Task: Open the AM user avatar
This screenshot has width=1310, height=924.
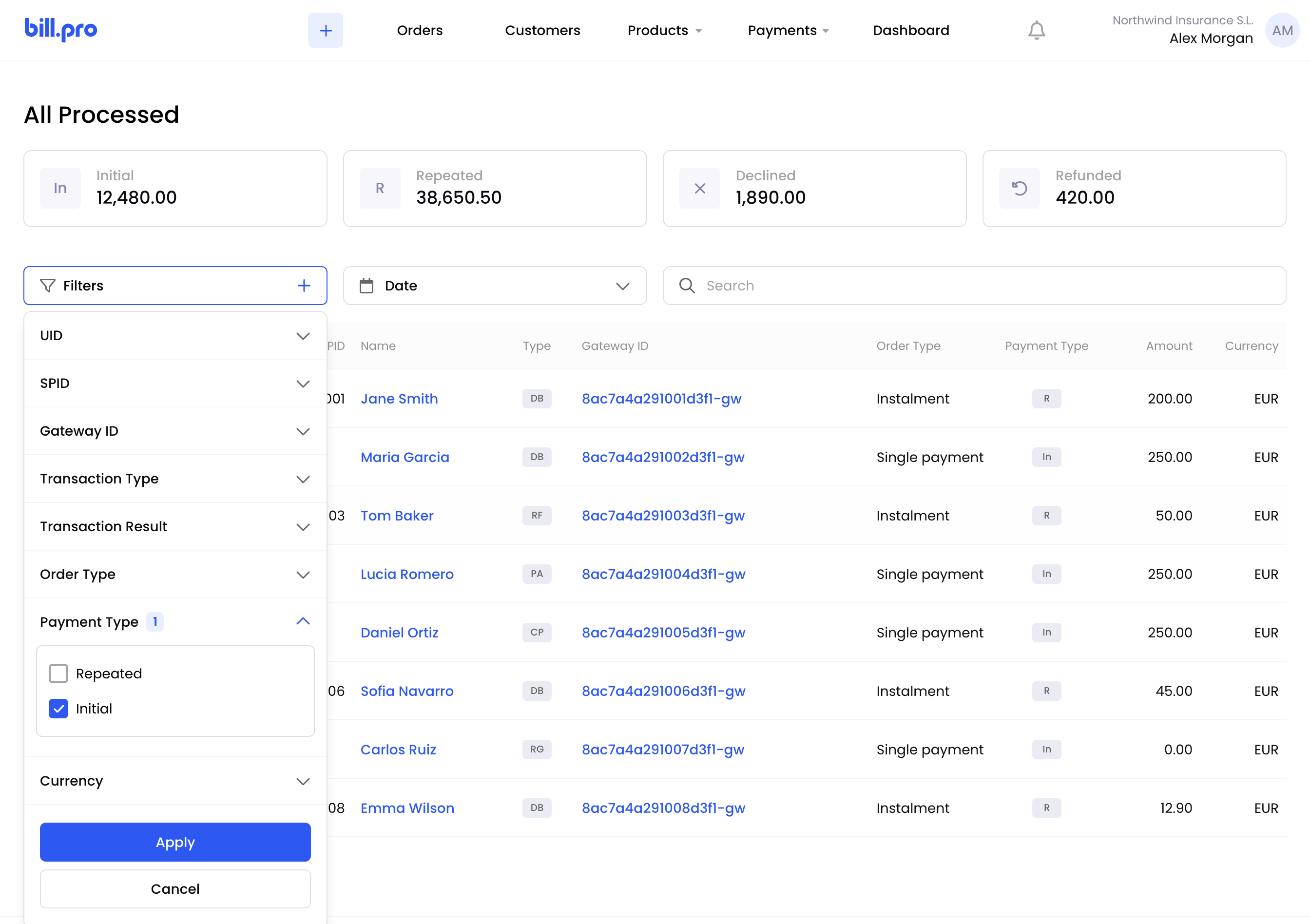Action: (1282, 30)
